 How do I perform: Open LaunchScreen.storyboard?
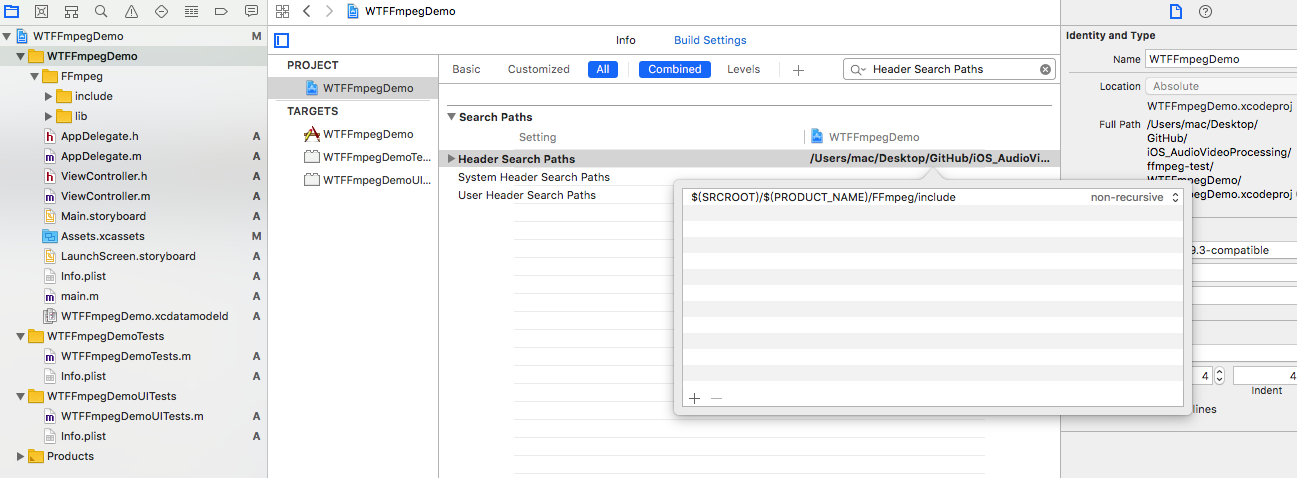tap(128, 256)
